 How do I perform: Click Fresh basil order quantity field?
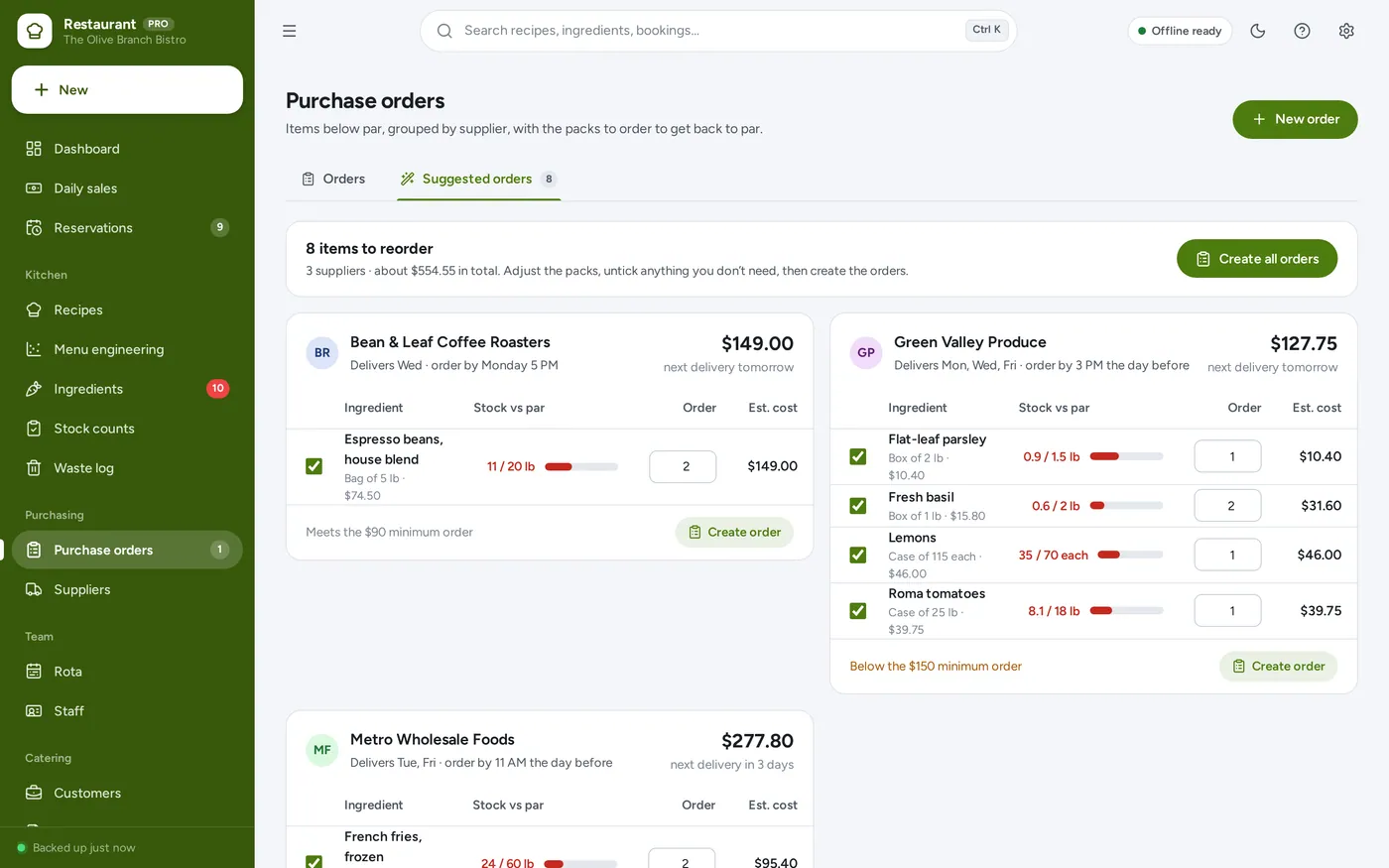point(1228,506)
